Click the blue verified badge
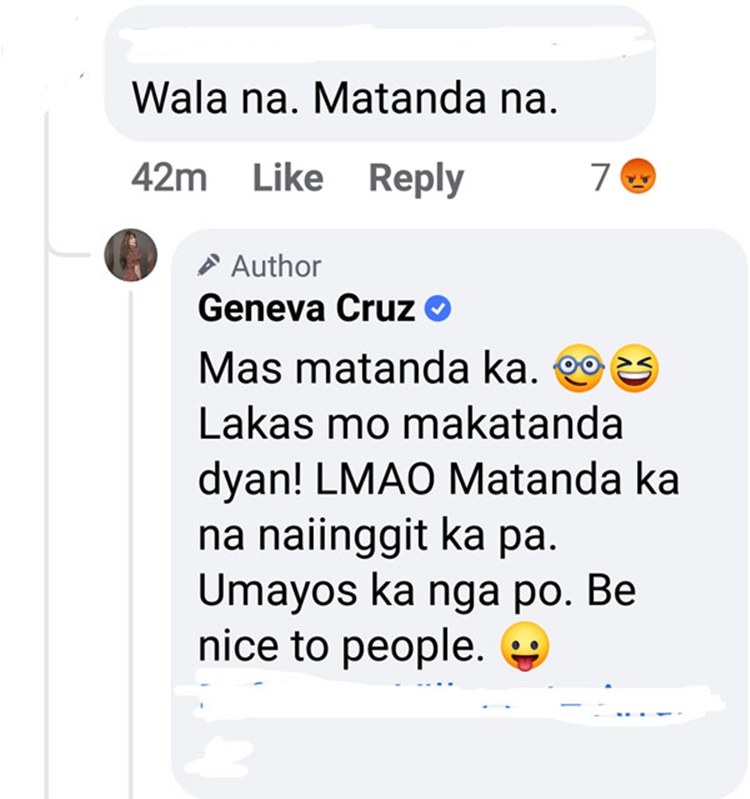The image size is (750, 799). [439, 309]
